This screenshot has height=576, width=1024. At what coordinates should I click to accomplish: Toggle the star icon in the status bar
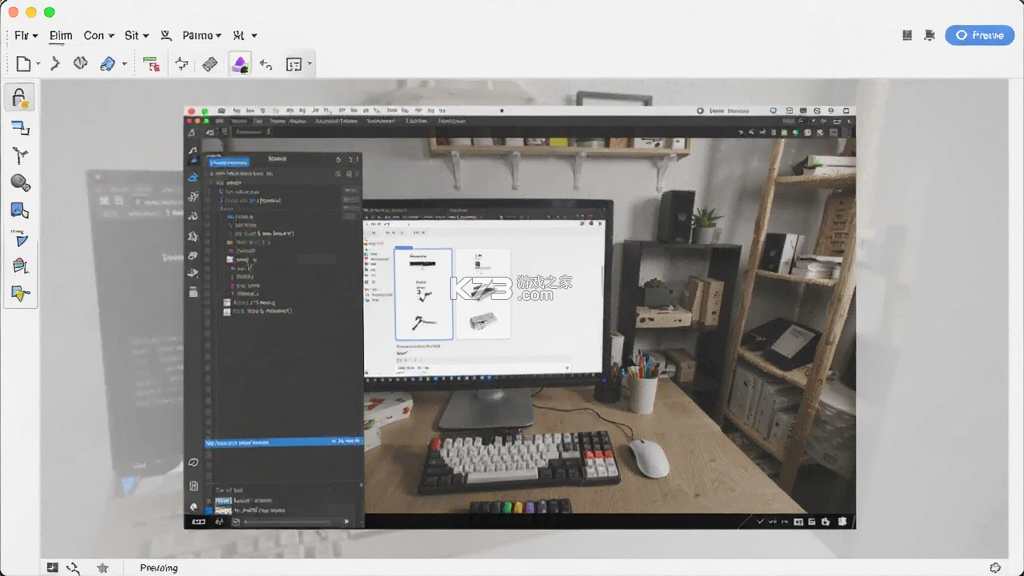pyautogui.click(x=103, y=568)
